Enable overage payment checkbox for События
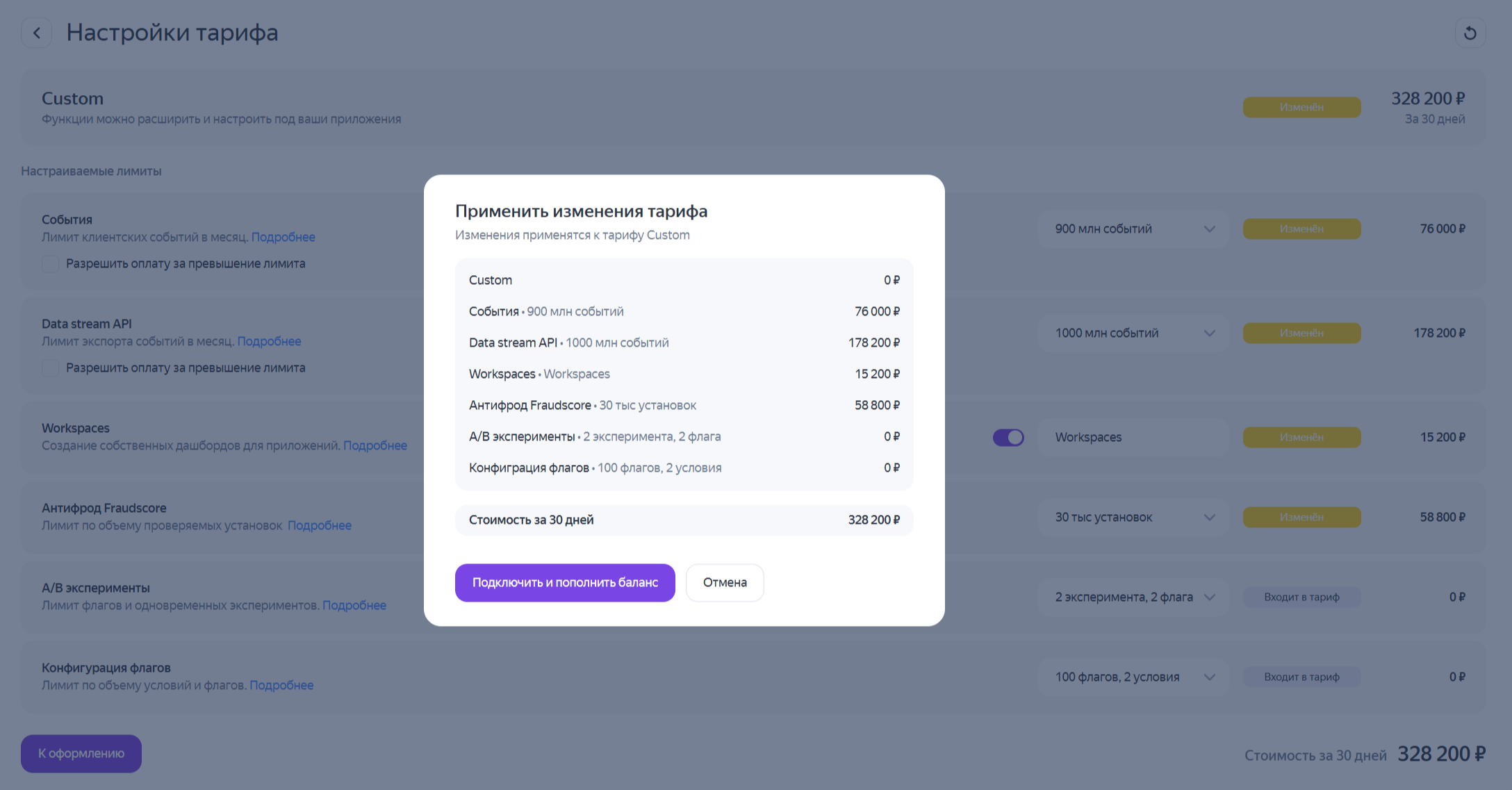This screenshot has width=1512, height=790. [x=50, y=264]
